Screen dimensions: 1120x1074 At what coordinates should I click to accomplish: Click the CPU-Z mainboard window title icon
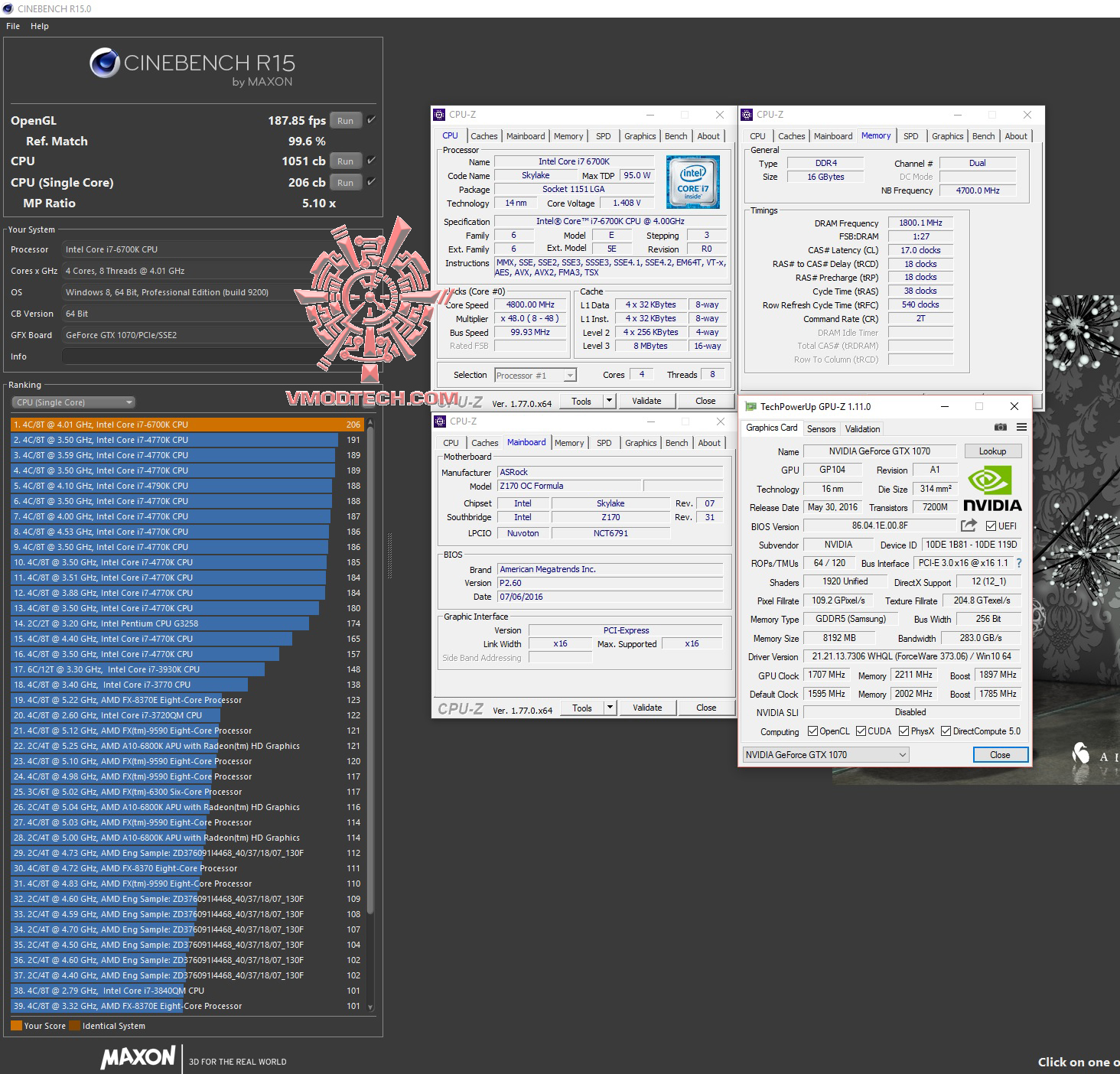tap(440, 421)
